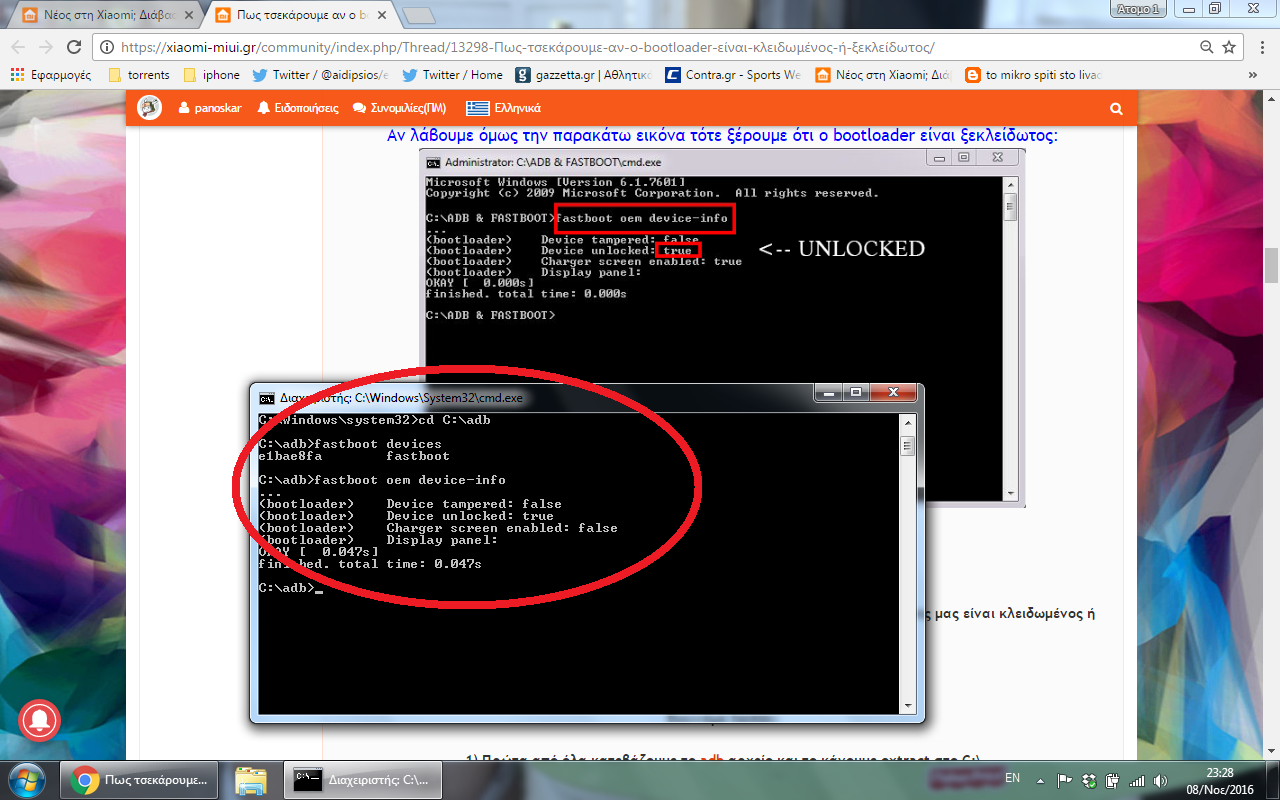Click the EN language indicator in taskbar
Screen dimensions: 1280x800
coord(1012,778)
